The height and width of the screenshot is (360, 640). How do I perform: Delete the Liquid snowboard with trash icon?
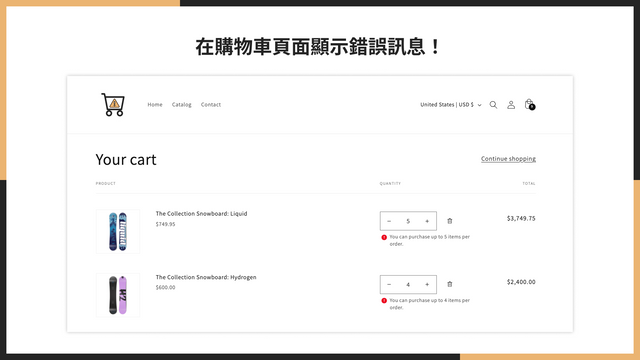(449, 221)
